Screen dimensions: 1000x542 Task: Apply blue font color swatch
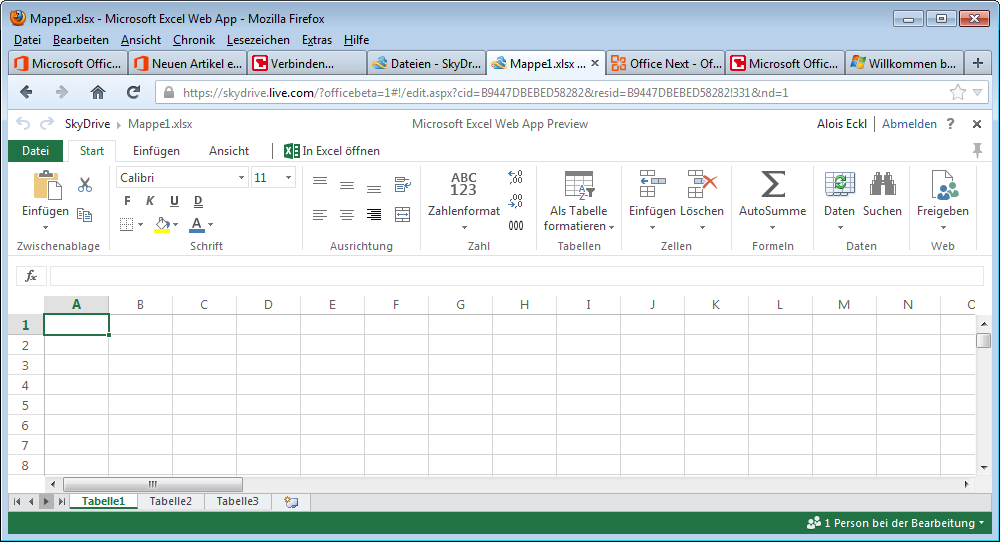point(197,231)
